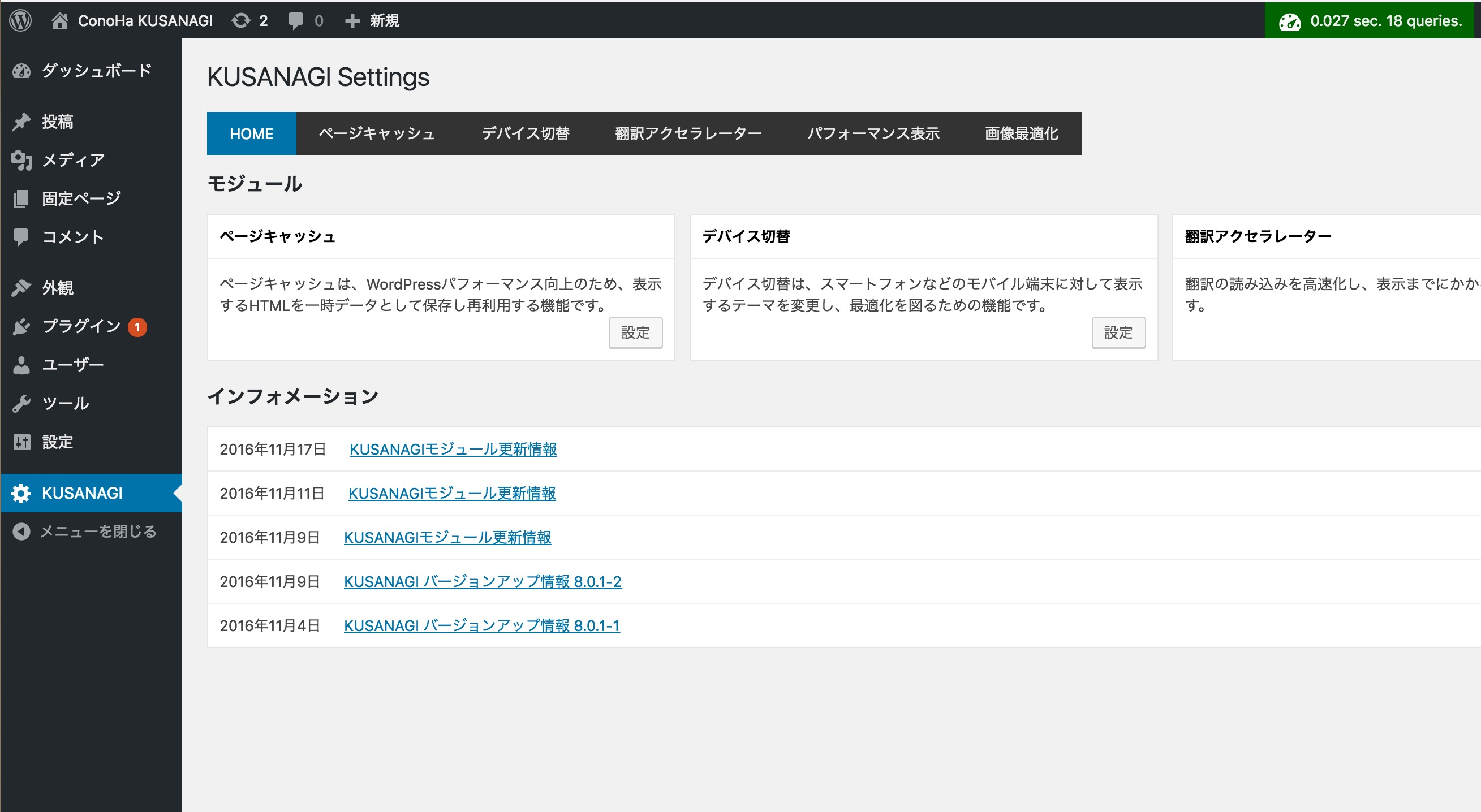Click the 外観 paintbrush icon
The image size is (1481, 812).
point(22,287)
